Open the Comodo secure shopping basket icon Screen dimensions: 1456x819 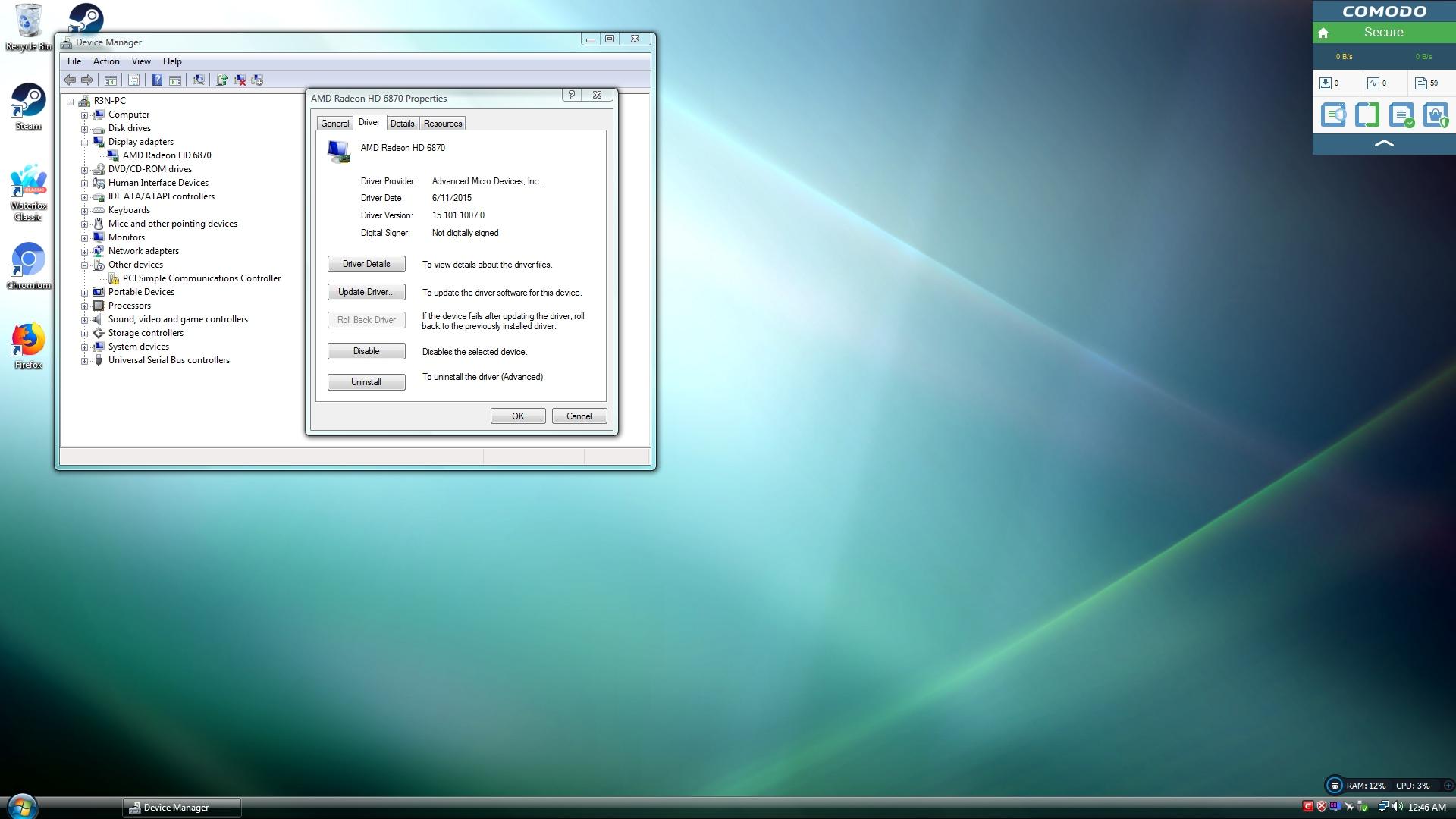(1436, 115)
